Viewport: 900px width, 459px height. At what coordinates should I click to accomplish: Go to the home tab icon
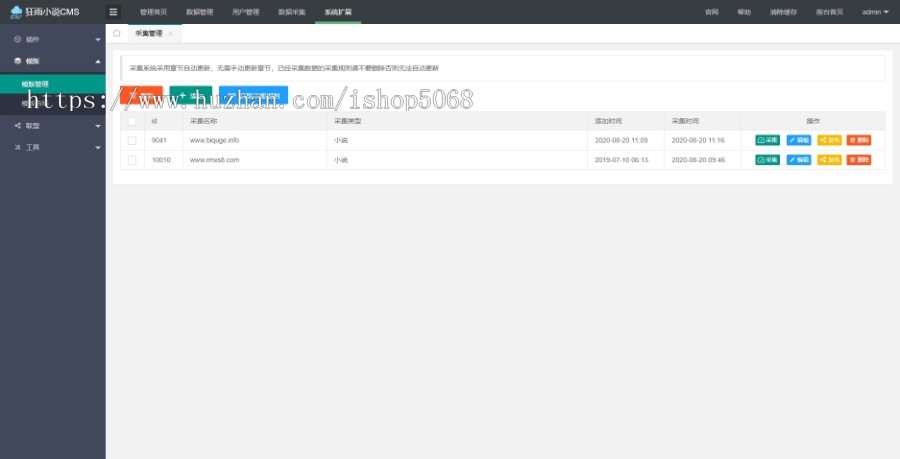[x=117, y=33]
